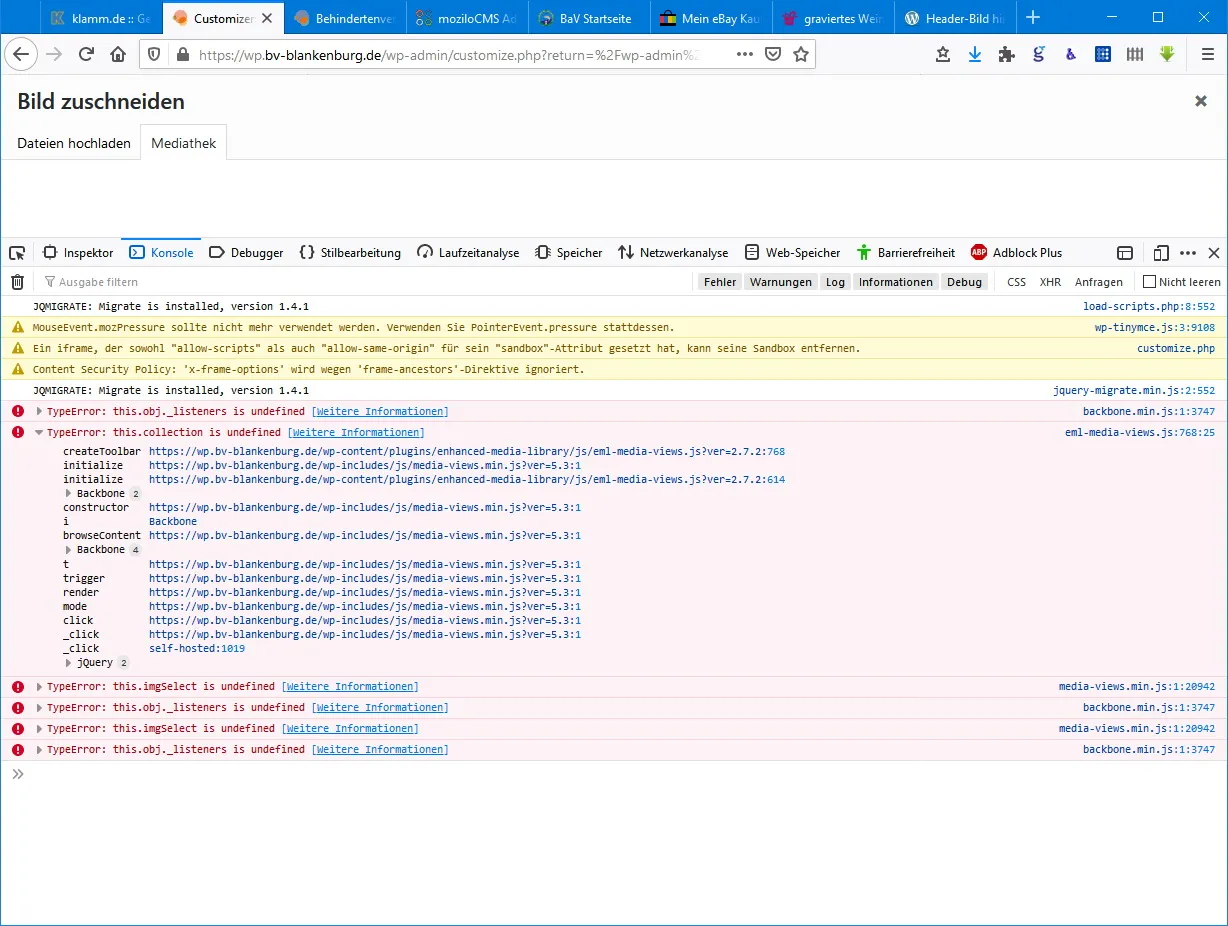The image size is (1228, 926).
Task: Click the Ausgabe filtern input field
Action: (365, 282)
